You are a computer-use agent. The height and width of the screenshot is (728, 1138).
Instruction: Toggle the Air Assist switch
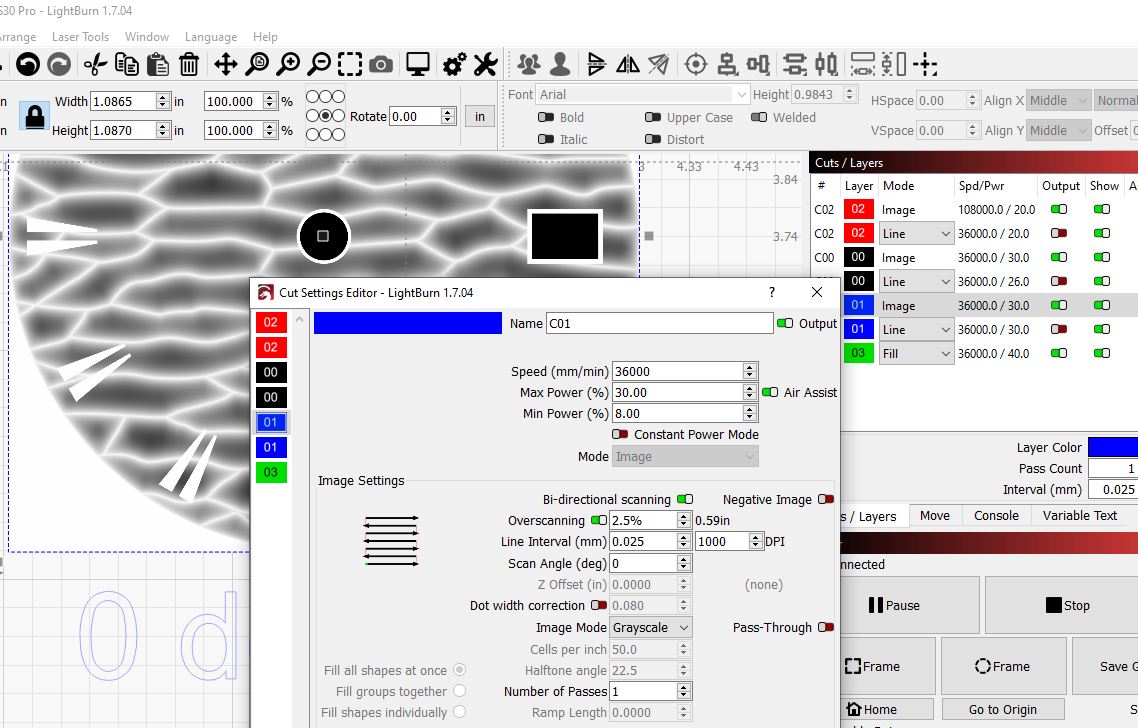(x=769, y=392)
